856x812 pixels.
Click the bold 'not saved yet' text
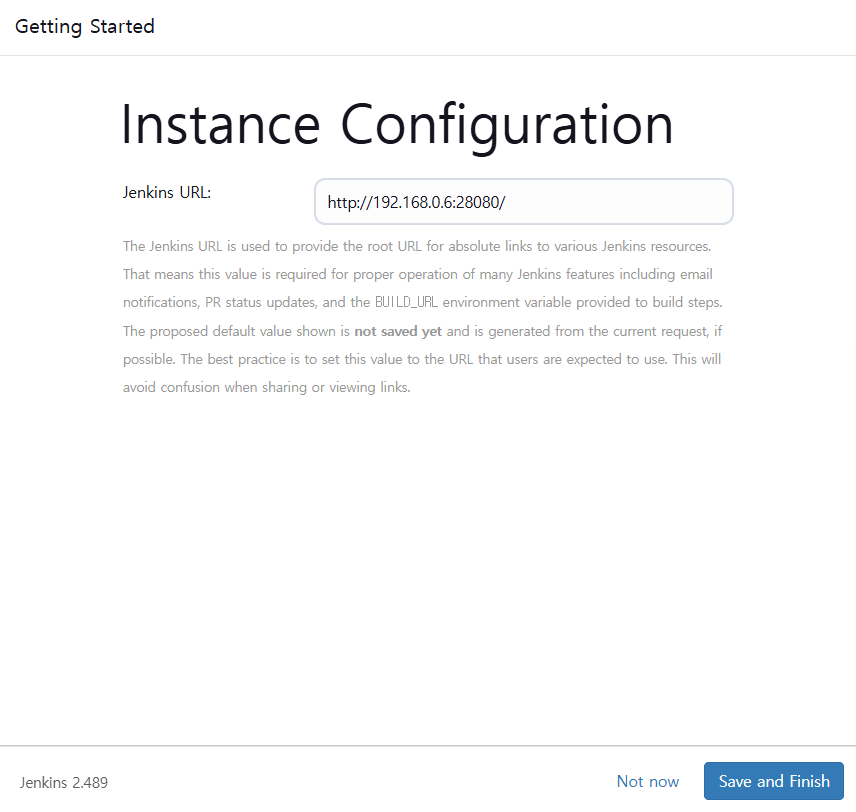398,331
